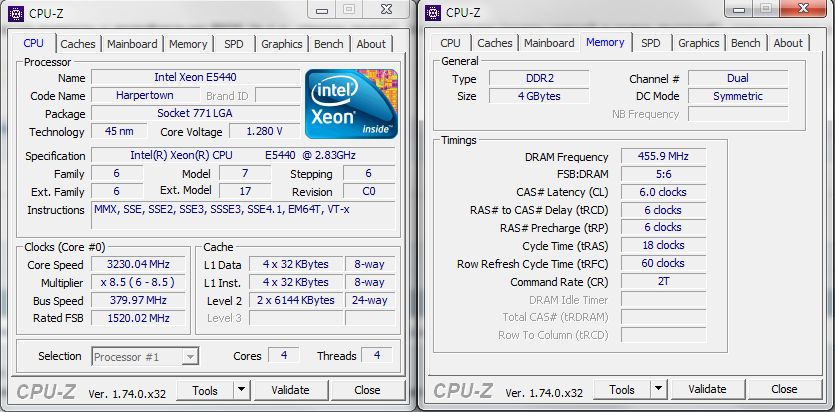Select the Memory tab in right window
This screenshot has height=412, width=835.
pyautogui.click(x=605, y=42)
